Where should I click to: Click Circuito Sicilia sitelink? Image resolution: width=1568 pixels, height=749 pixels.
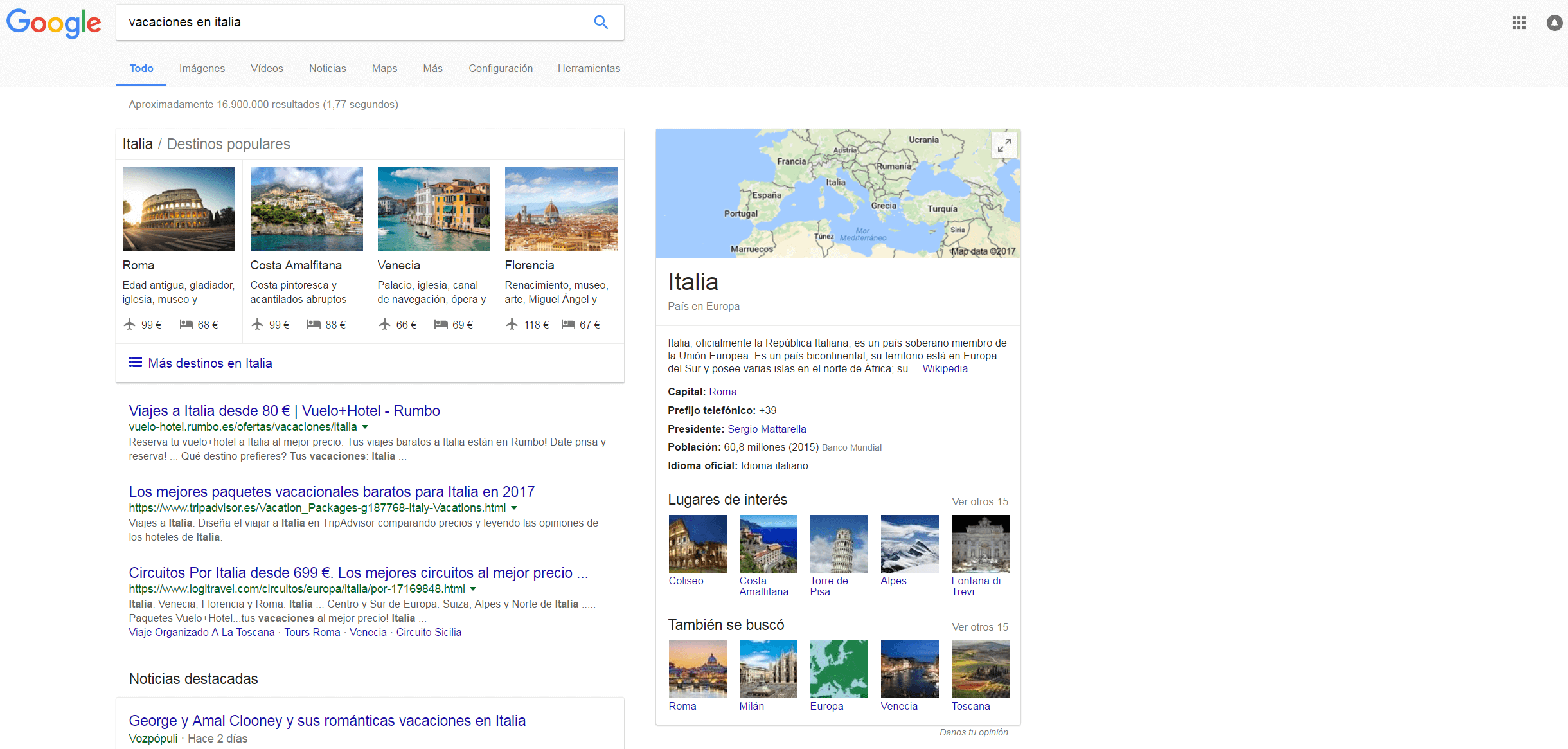(429, 632)
